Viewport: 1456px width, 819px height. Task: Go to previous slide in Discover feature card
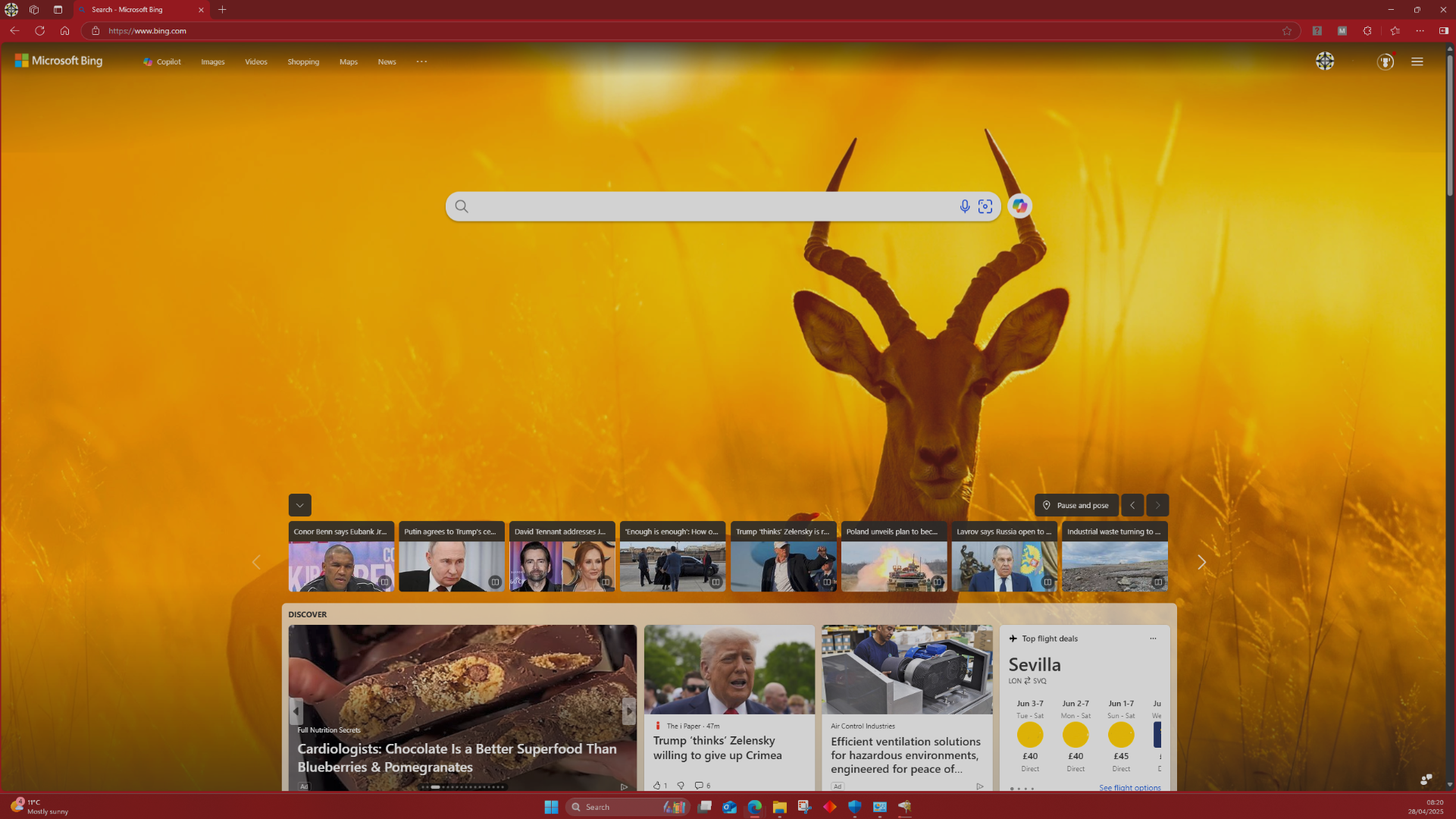[296, 711]
